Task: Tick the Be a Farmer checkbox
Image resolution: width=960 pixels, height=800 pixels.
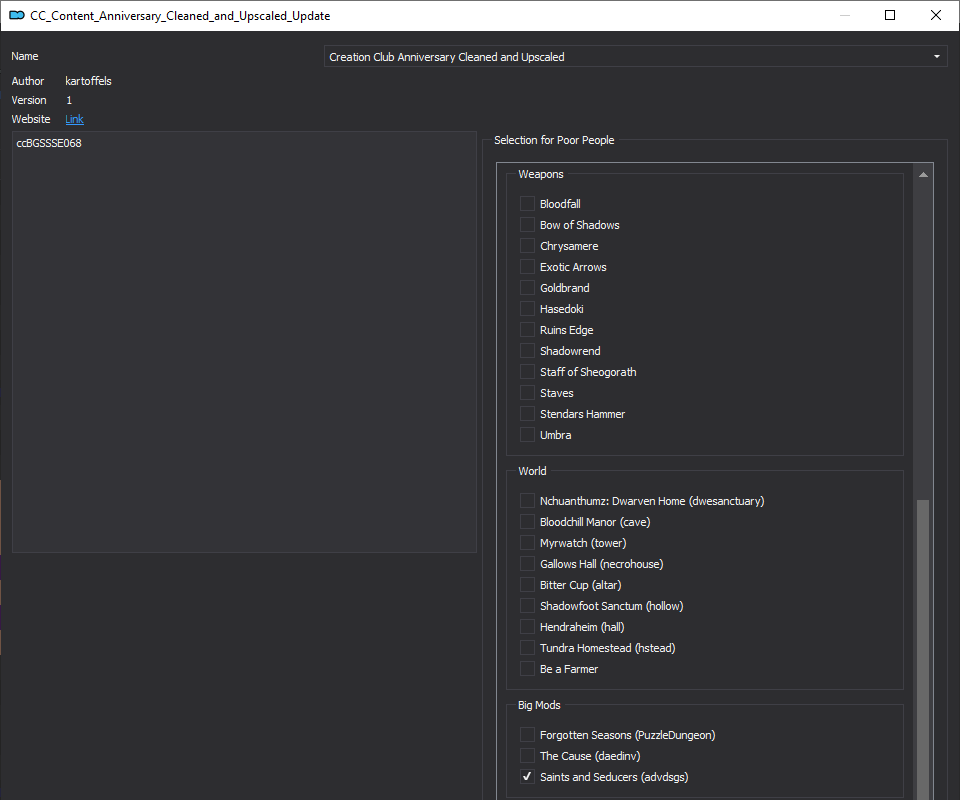Action: pyautogui.click(x=527, y=668)
